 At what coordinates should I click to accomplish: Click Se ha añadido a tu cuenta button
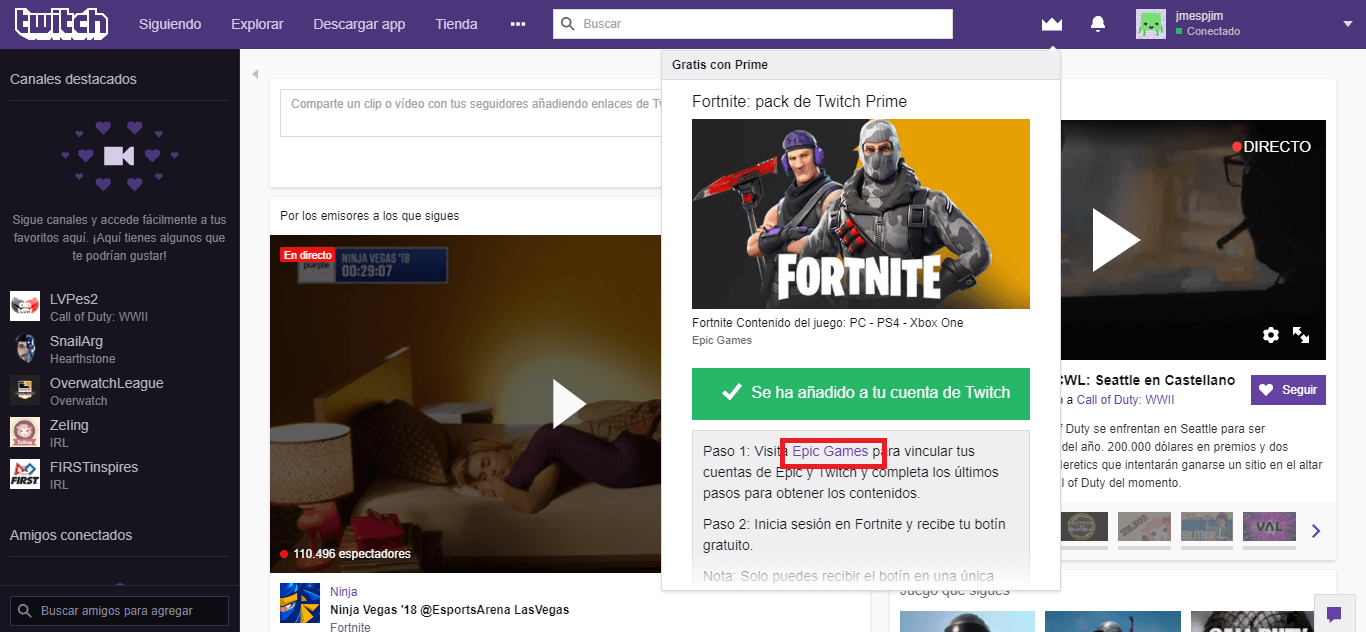(x=861, y=393)
